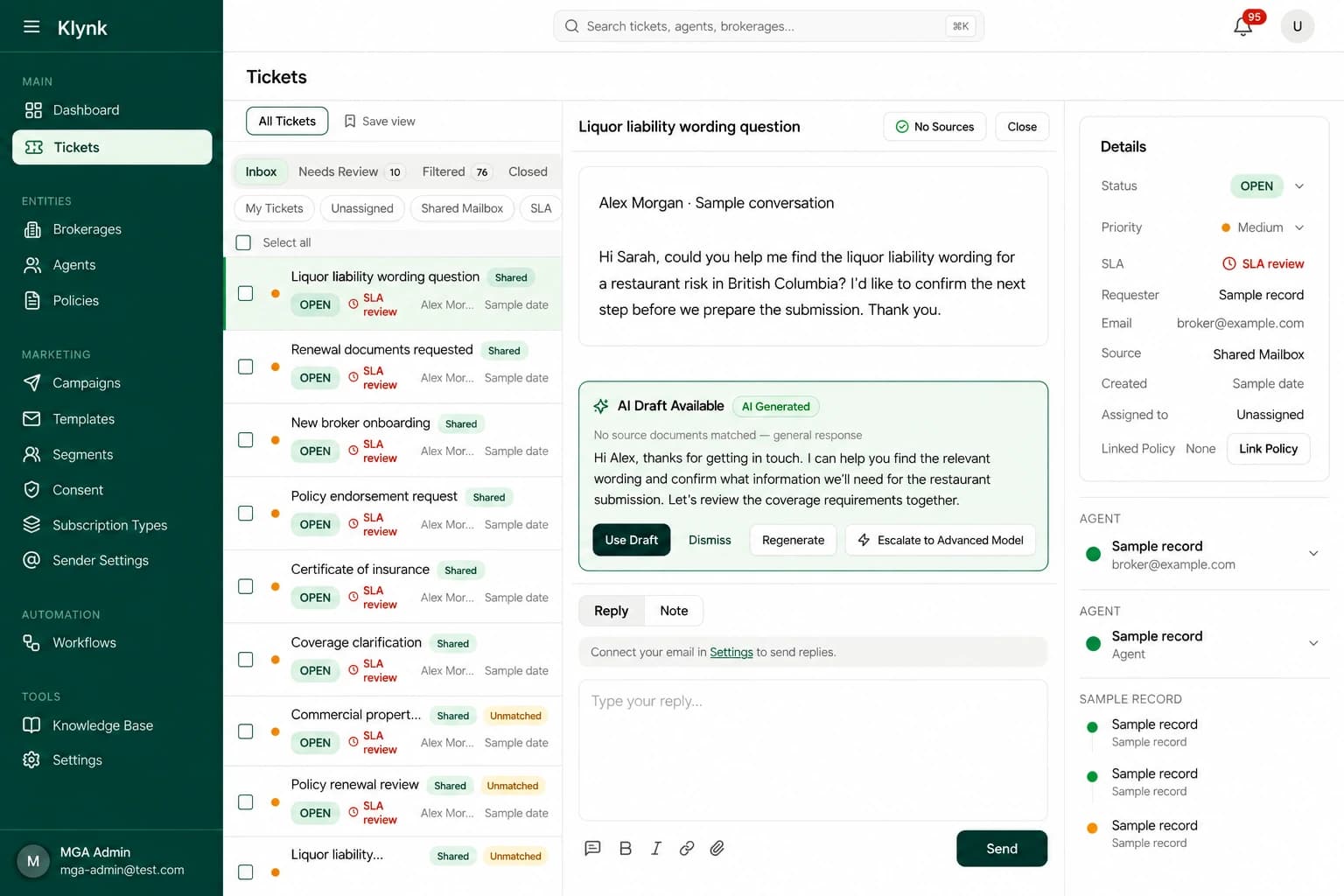Insert canned response via chat icon
Image resolution: width=1344 pixels, height=896 pixels.
592,848
